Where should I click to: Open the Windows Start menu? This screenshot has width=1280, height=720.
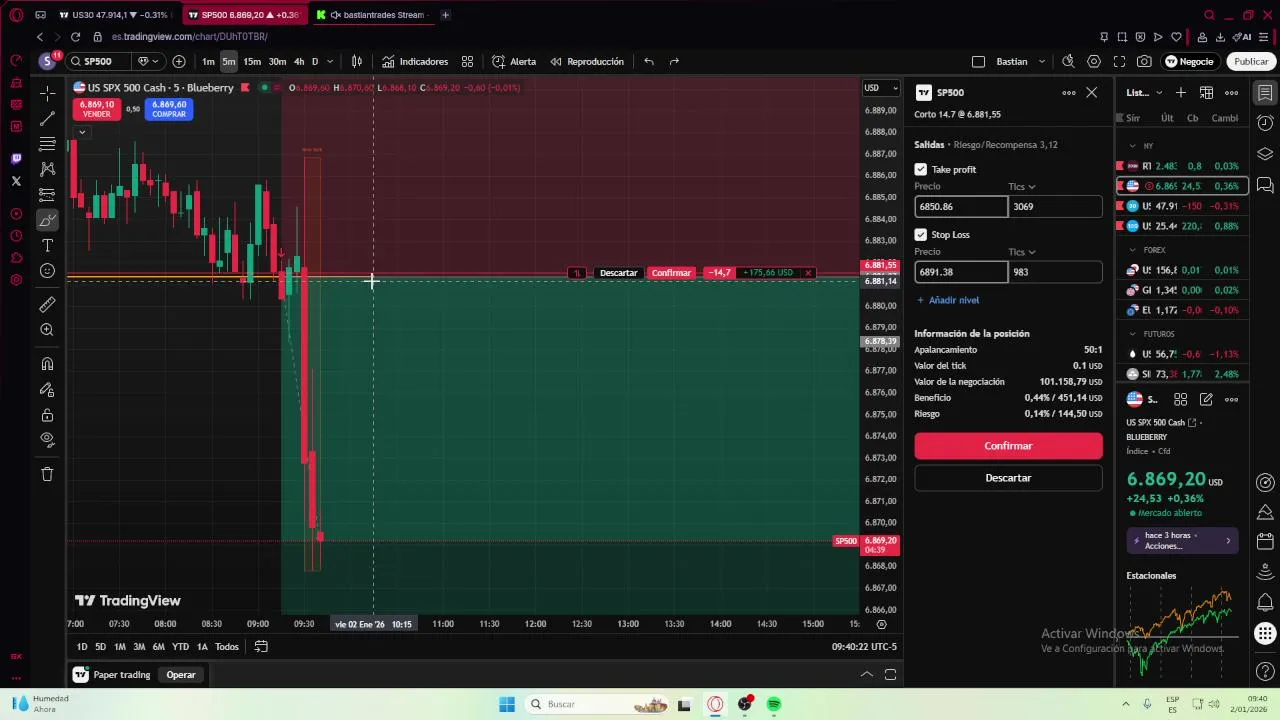(507, 704)
